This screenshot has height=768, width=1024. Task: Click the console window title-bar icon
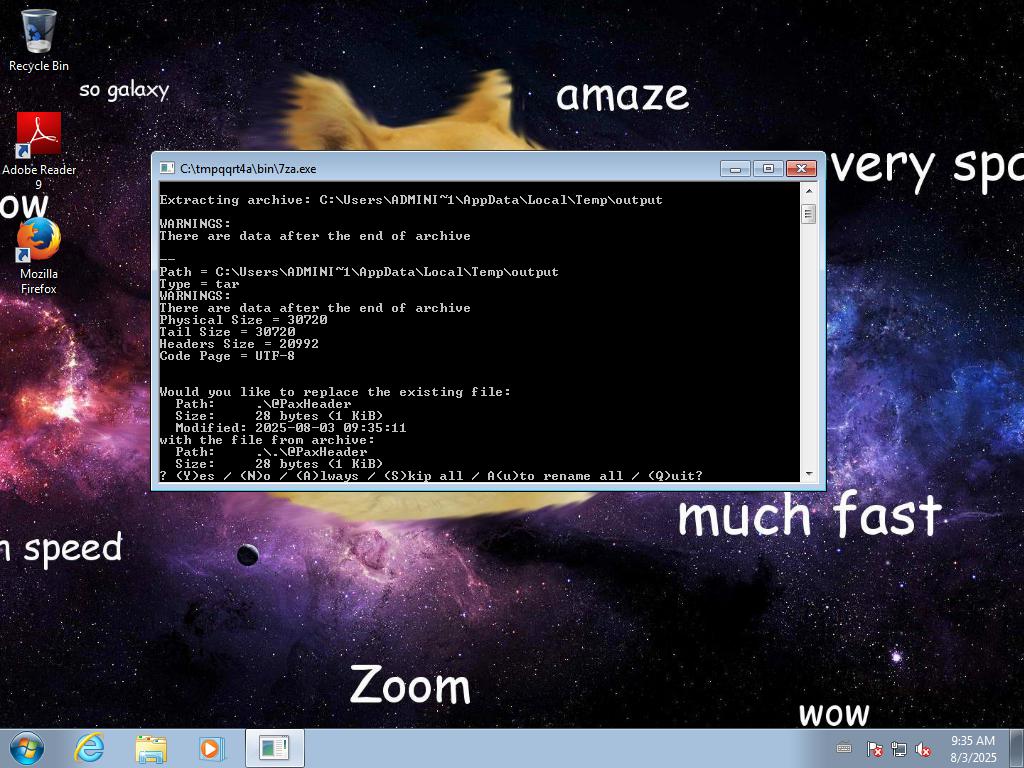[167, 168]
